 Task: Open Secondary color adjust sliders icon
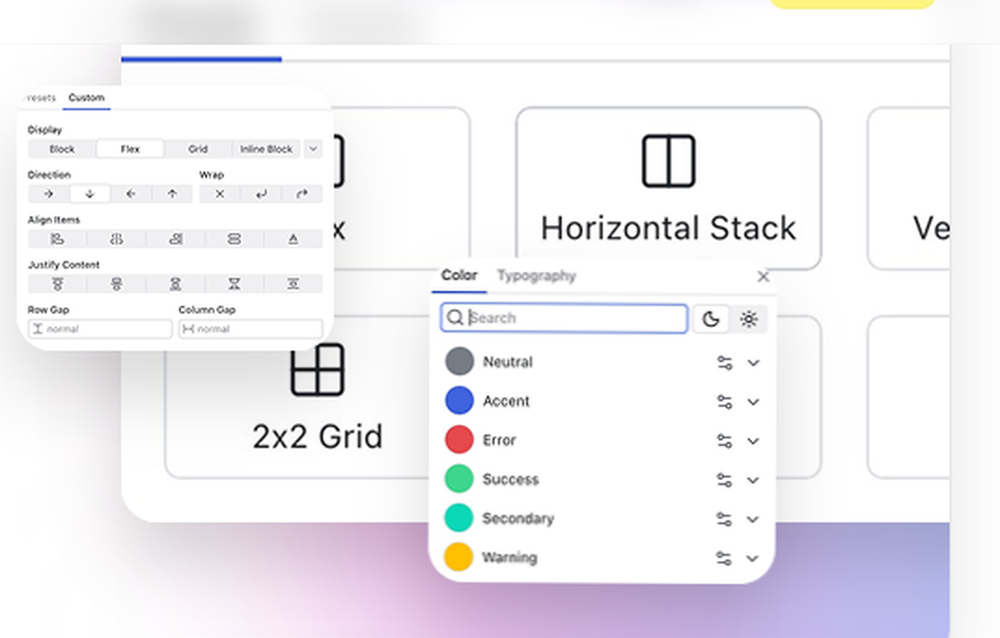coord(724,519)
